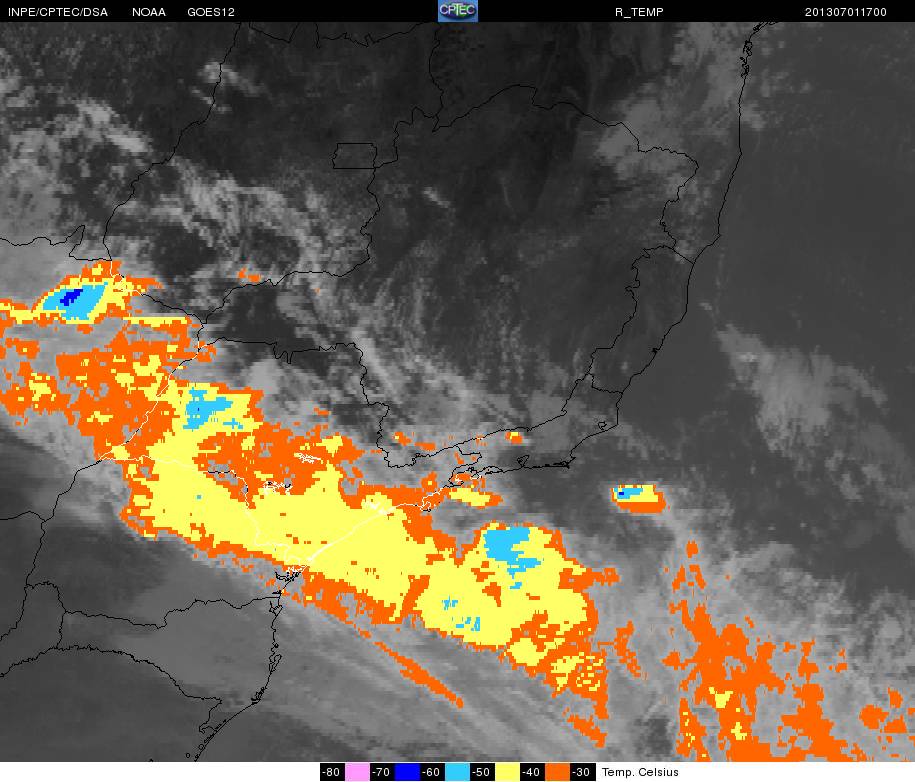Screen dimensions: 915x782
Task: Click the CPTEC logo in the header
Action: [458, 11]
